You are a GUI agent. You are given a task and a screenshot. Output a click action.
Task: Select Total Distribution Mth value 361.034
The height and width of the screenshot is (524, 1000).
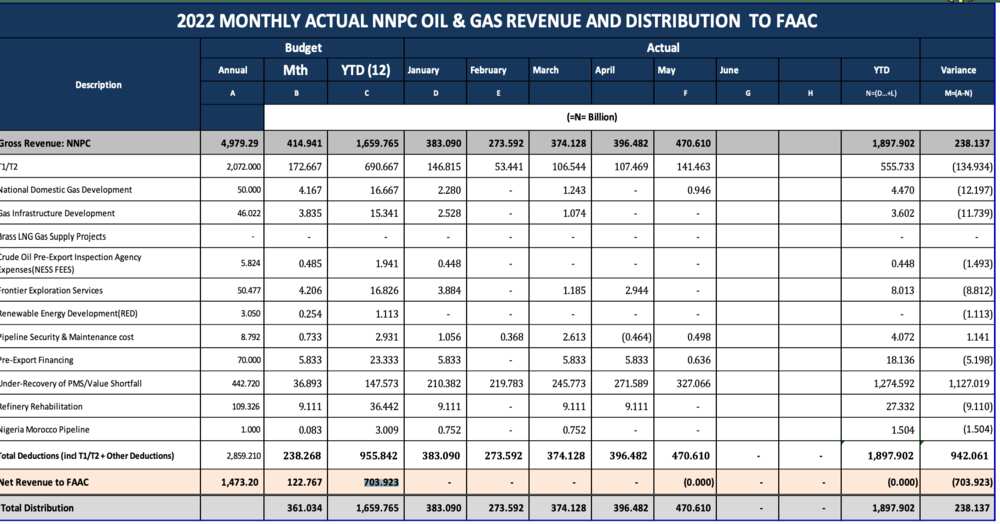point(304,509)
